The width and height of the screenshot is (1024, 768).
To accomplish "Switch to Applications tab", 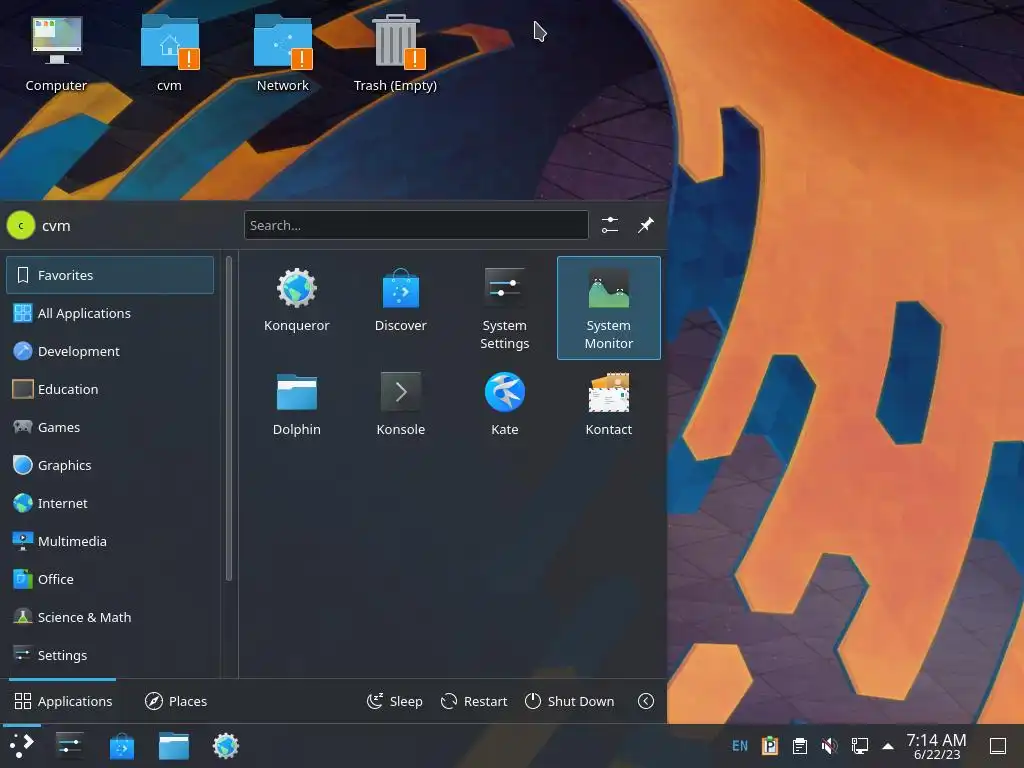I will pos(63,701).
